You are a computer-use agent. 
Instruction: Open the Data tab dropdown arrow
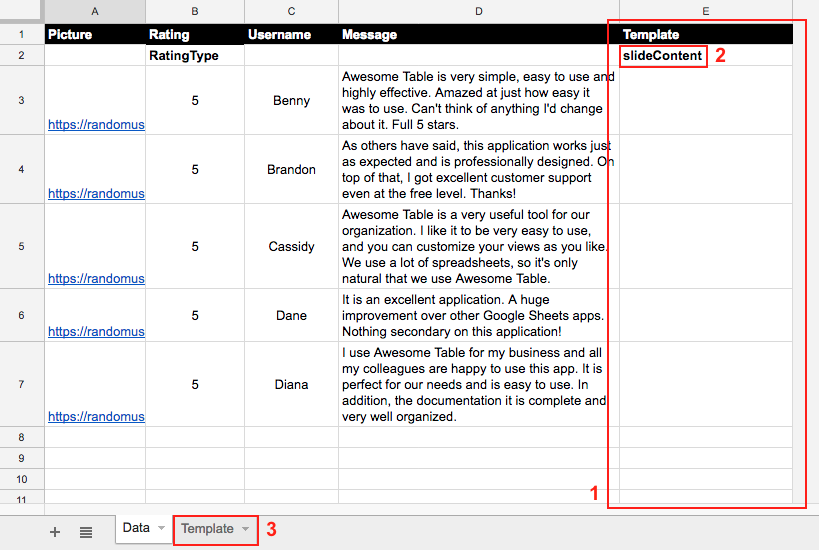(161, 528)
